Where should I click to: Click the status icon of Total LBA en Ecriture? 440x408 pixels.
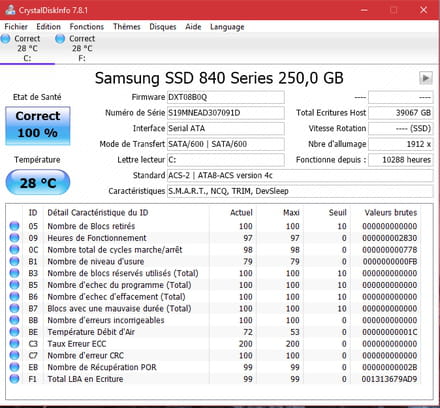point(14,379)
